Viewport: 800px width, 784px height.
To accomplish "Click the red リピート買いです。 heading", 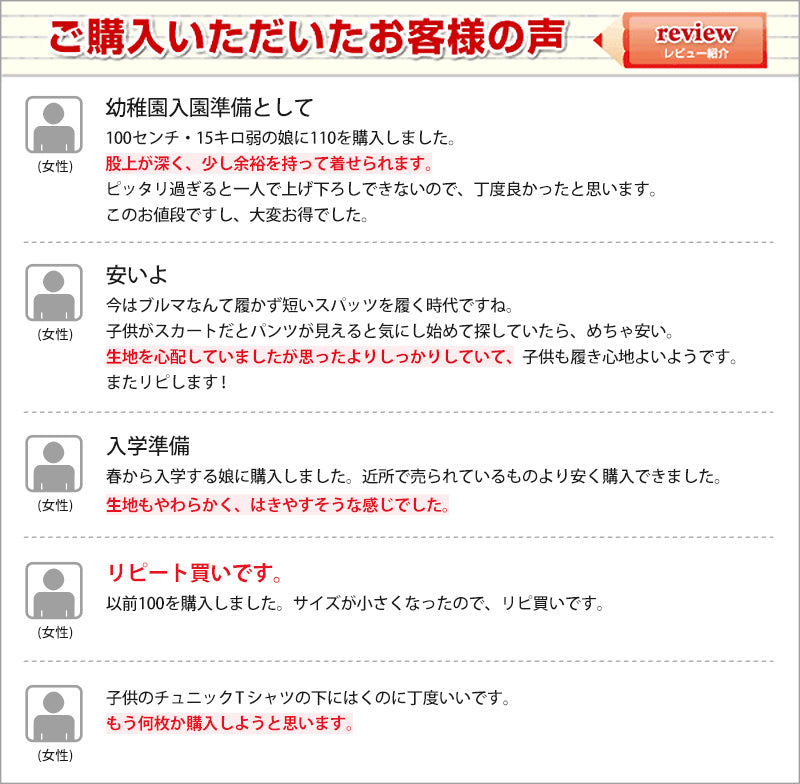I will pos(195,574).
